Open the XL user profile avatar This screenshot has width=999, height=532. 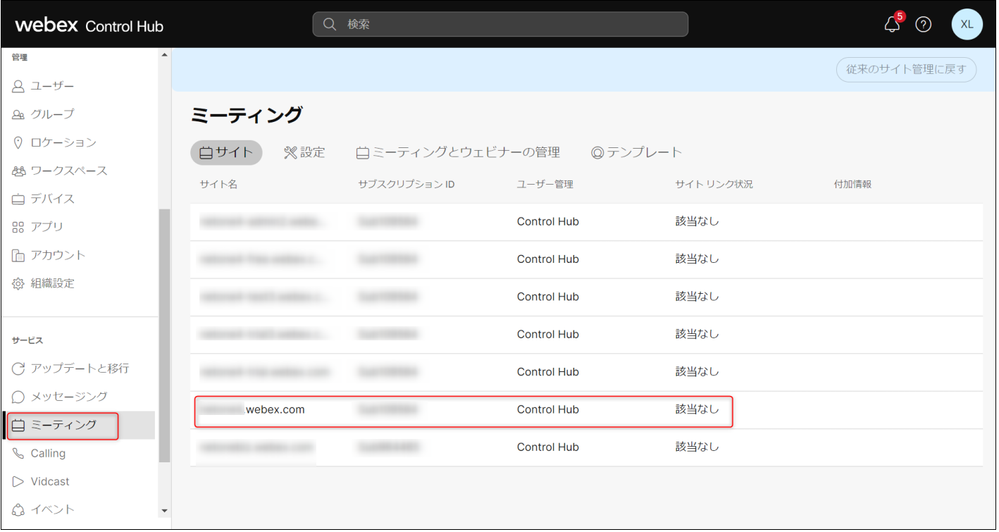[967, 24]
